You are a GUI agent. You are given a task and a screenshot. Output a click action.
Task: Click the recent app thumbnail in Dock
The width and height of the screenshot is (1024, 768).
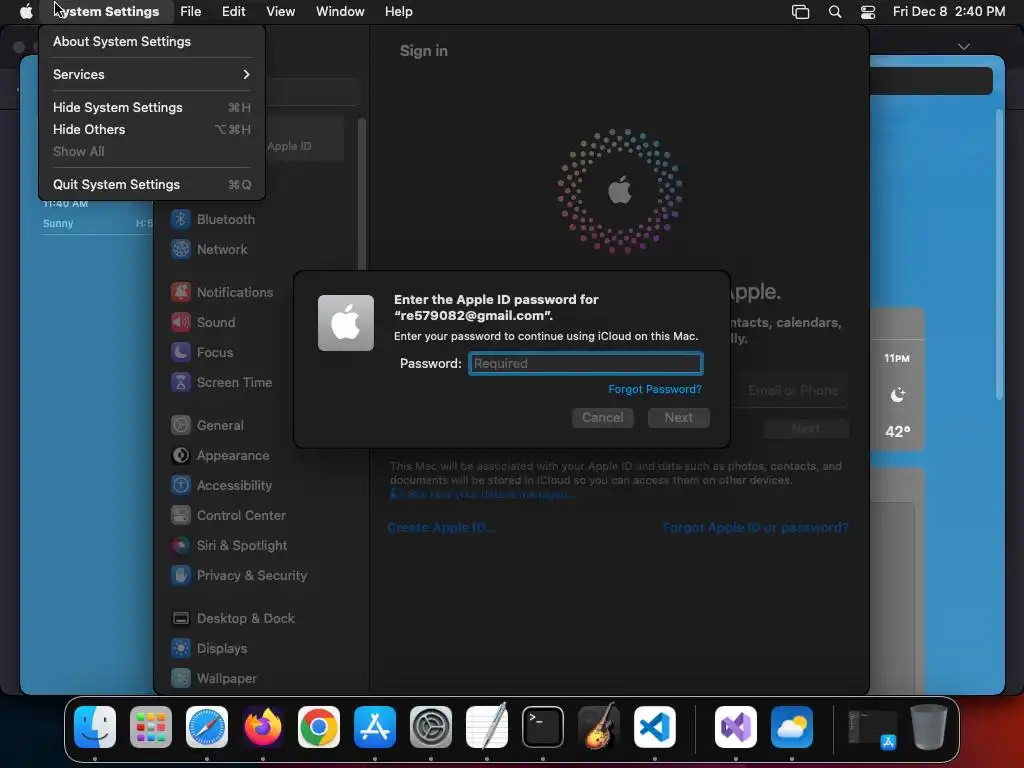click(872, 727)
